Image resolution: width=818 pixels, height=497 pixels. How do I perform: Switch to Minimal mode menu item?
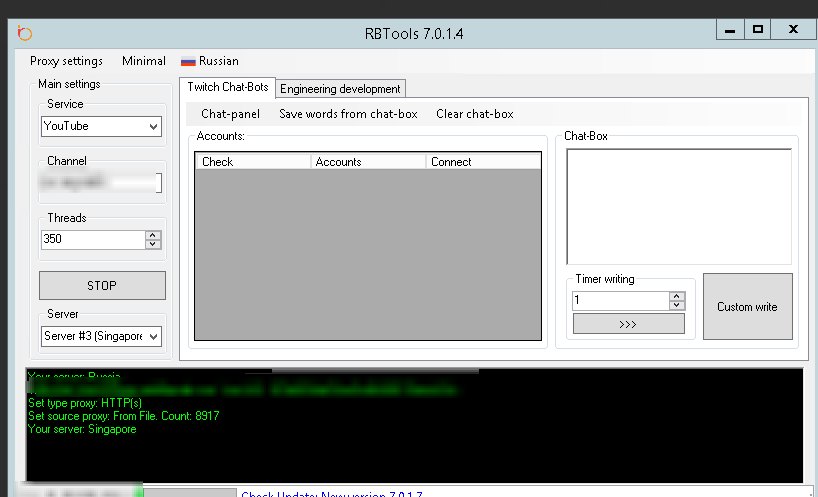pos(144,61)
